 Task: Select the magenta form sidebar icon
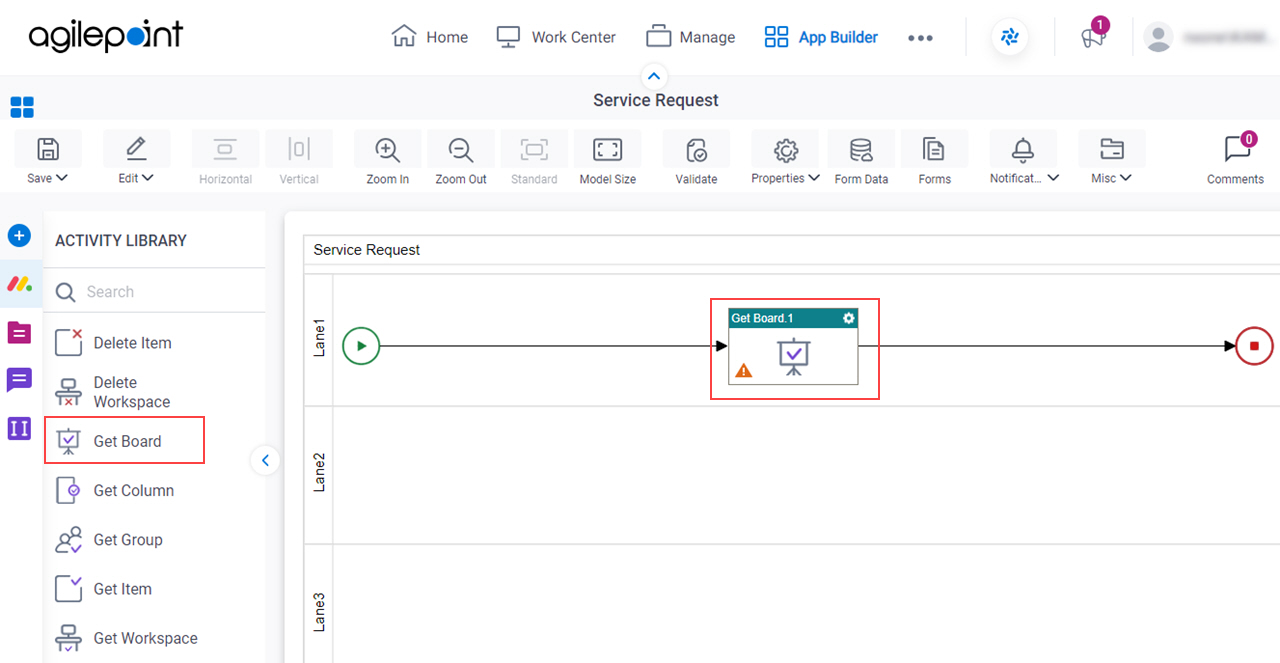(x=20, y=332)
